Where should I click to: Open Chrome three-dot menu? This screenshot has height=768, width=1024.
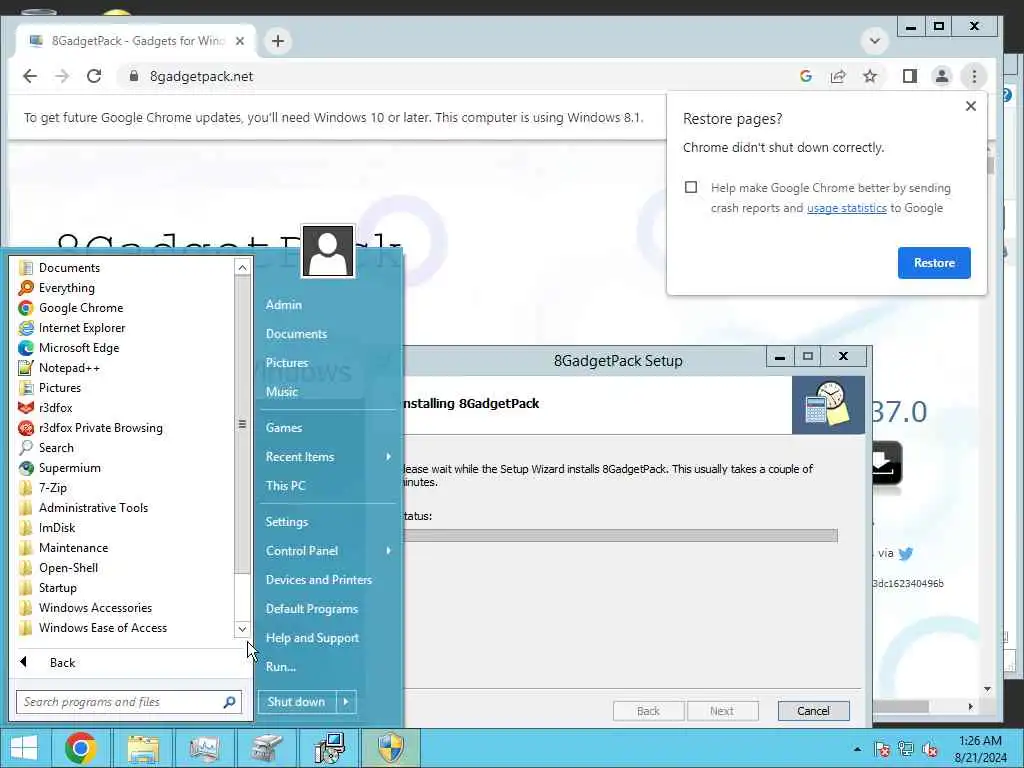coord(974,76)
